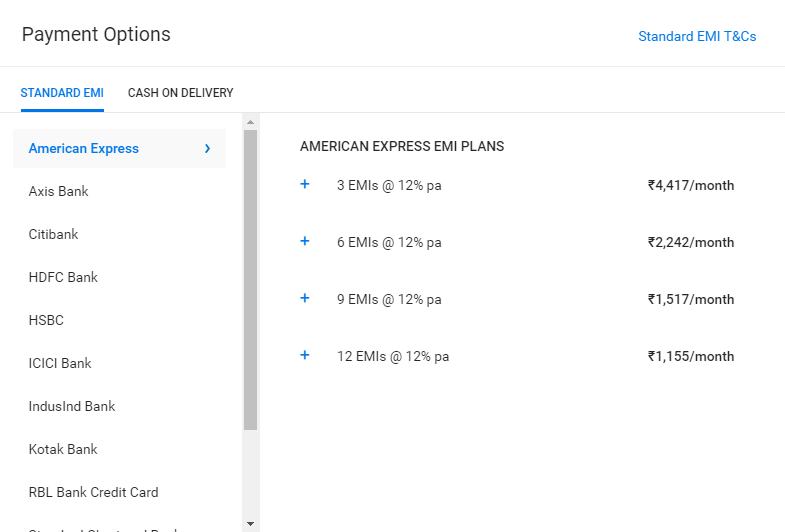The width and height of the screenshot is (785, 532).
Task: Switch to the Standard EMI tab
Action: tap(62, 93)
